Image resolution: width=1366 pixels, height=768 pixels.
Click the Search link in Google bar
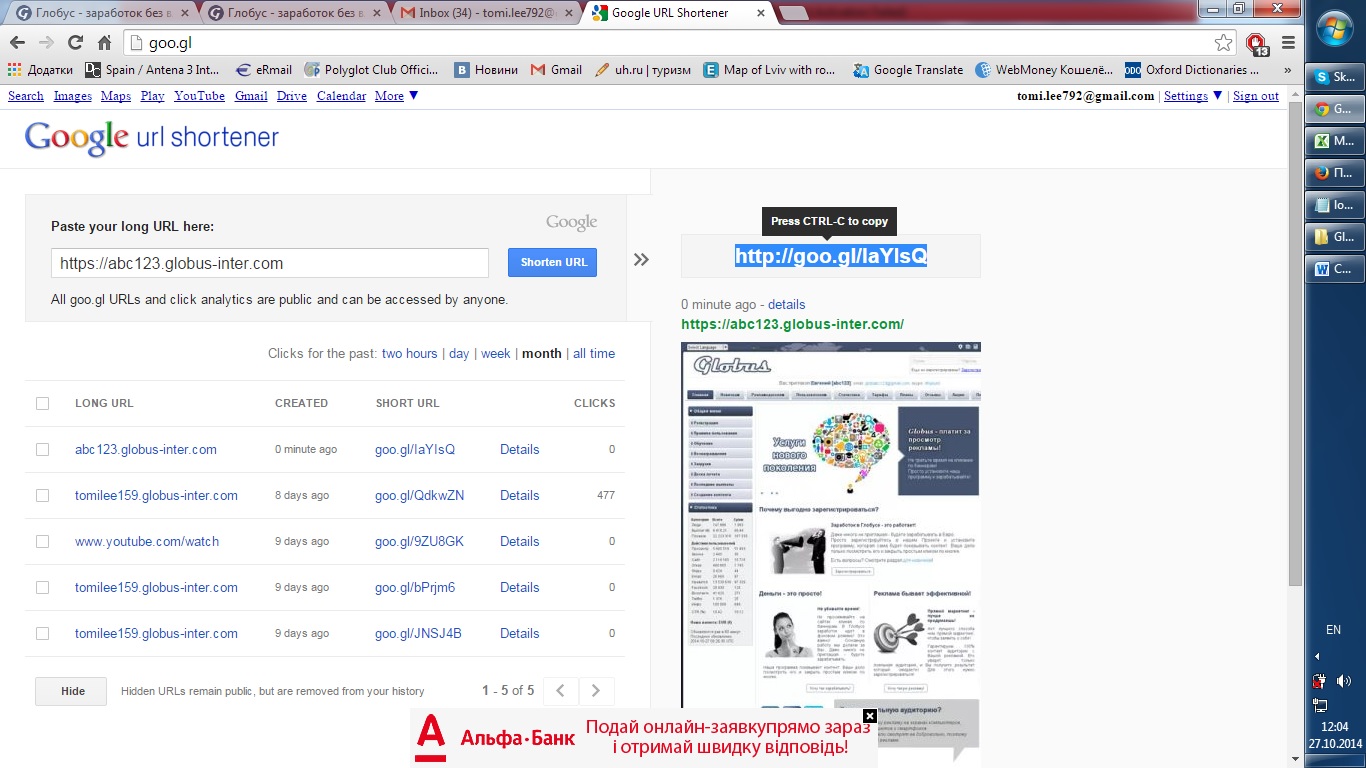tap(26, 96)
